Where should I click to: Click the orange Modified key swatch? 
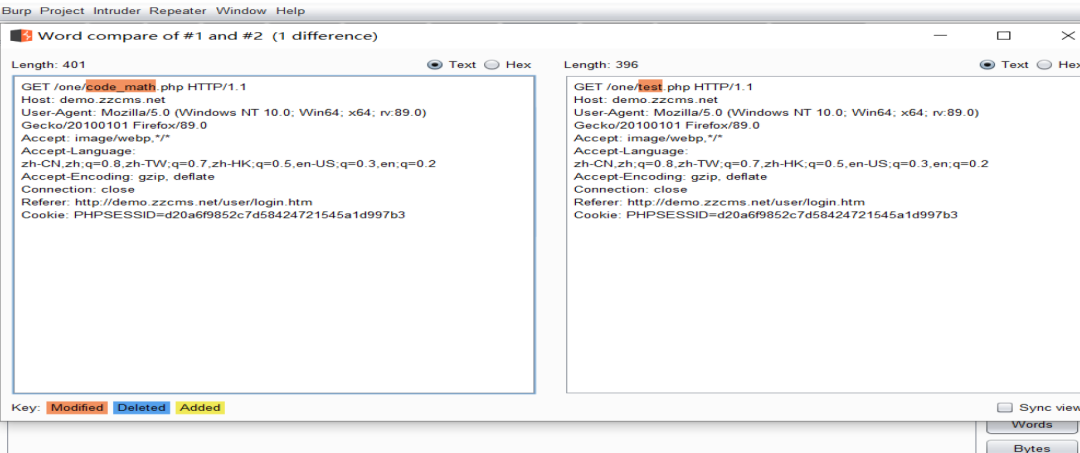pyautogui.click(x=77, y=408)
